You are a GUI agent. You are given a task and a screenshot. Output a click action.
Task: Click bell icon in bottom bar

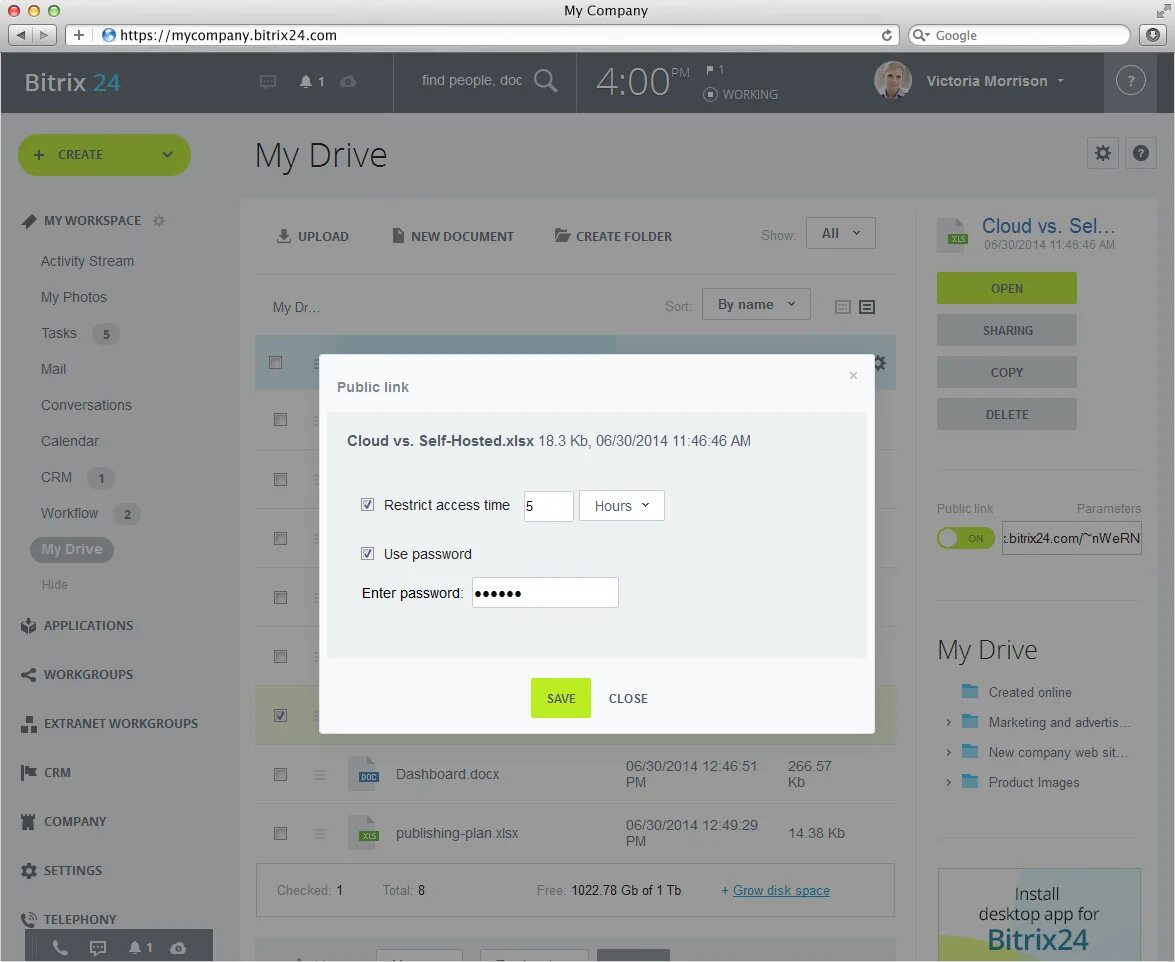pos(135,948)
